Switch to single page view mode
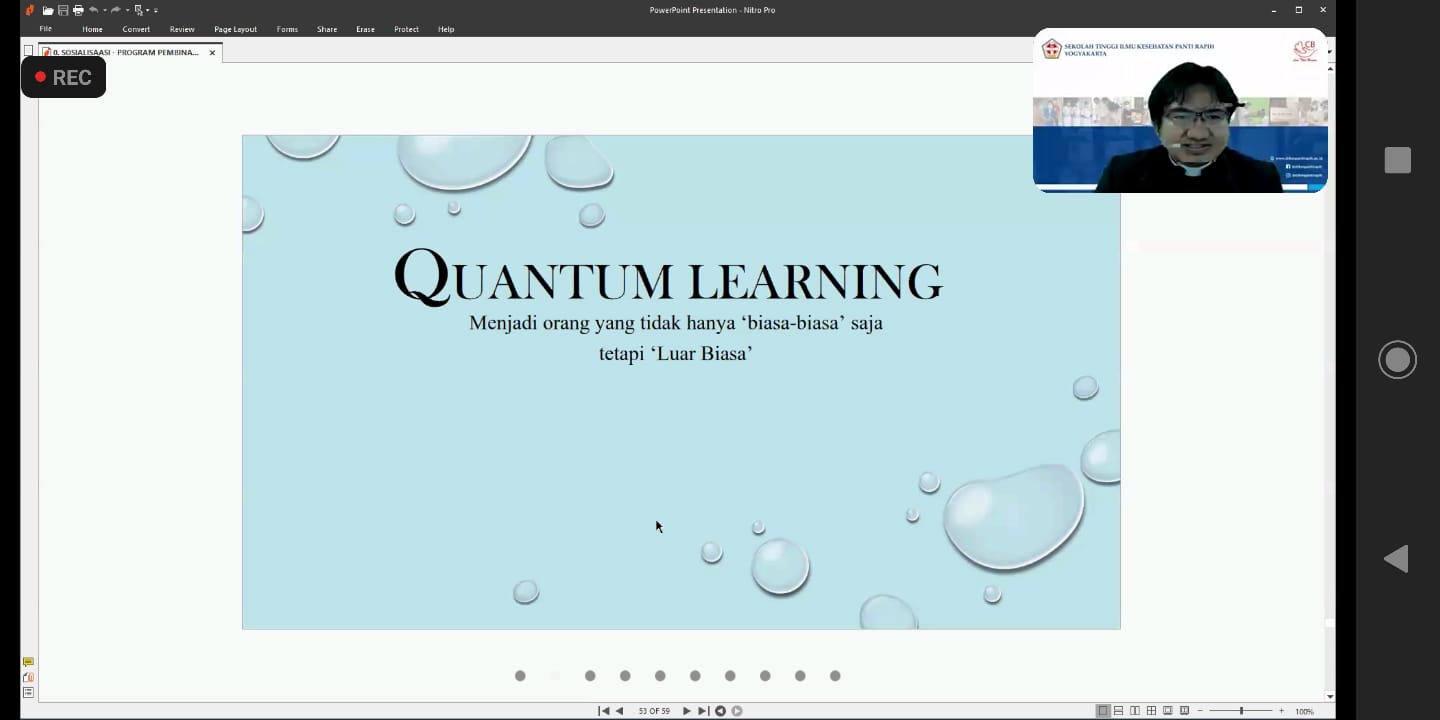The height and width of the screenshot is (720, 1440). pos(1102,711)
